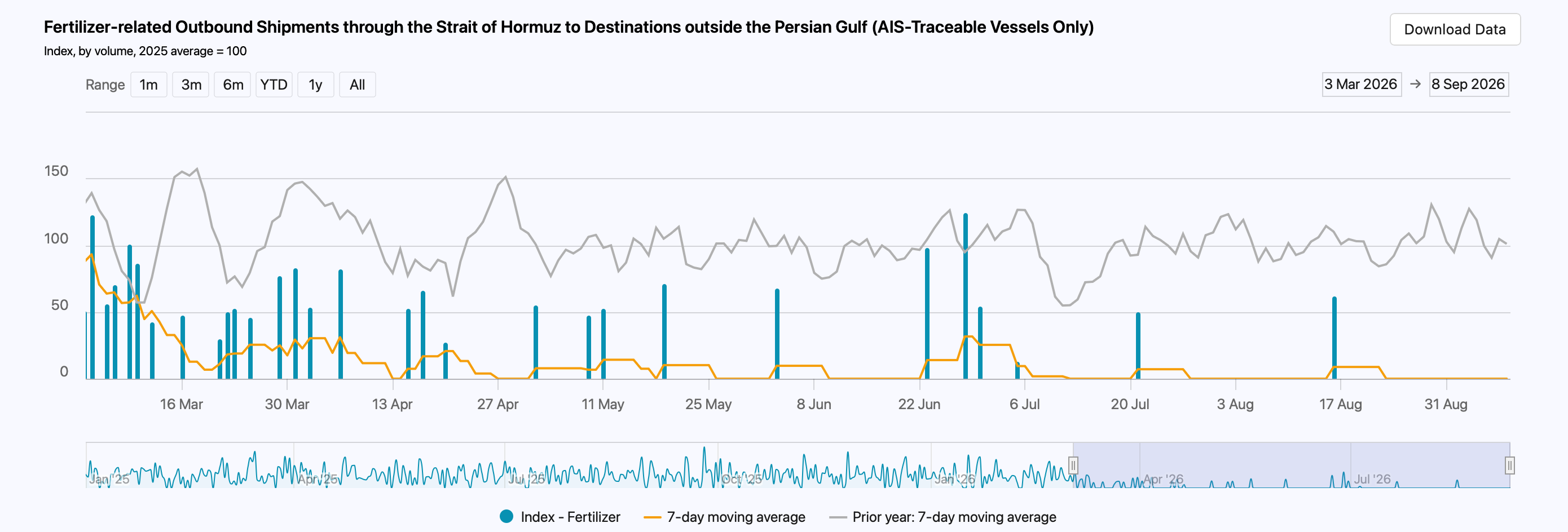Viewport: 1568px width, 532px height.
Task: Grab the right navigator range handle
Action: click(x=1509, y=466)
